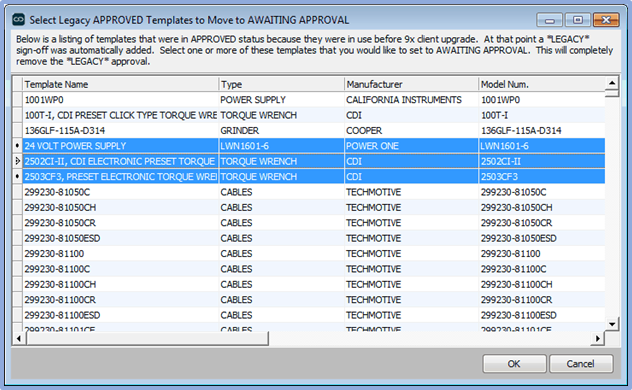
Task: Click the OK button
Action: [x=514, y=364]
